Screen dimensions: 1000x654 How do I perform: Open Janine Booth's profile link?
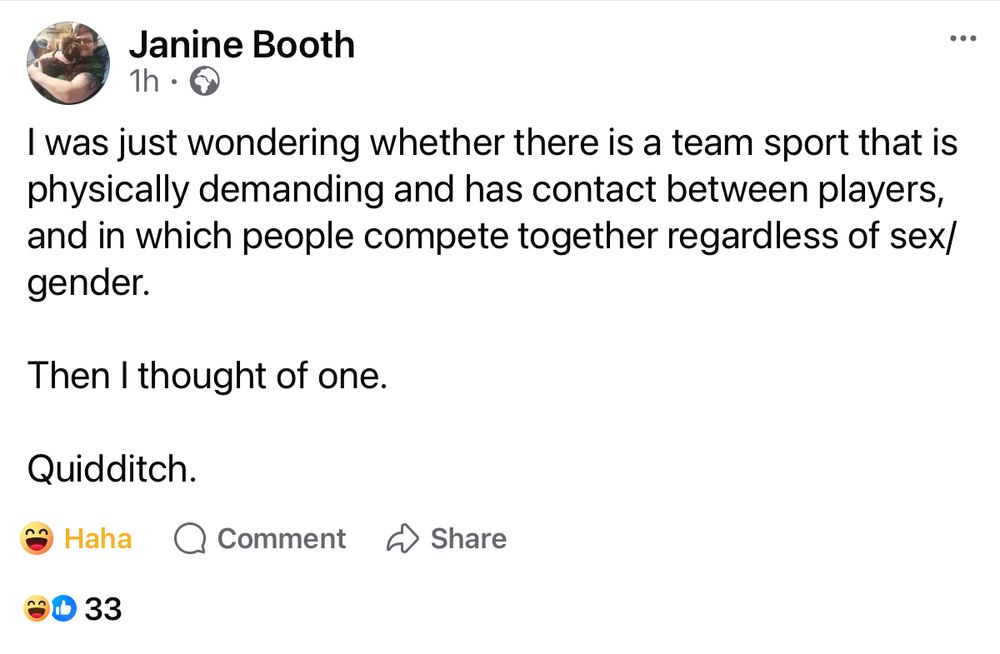[x=243, y=44]
